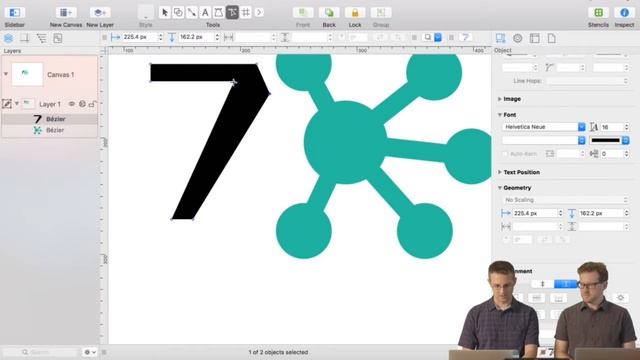Edit the Y position field in top bar

click(x=196, y=37)
